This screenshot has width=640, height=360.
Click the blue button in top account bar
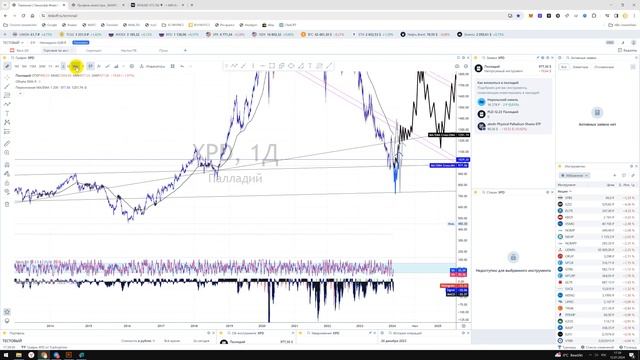(x=81, y=42)
